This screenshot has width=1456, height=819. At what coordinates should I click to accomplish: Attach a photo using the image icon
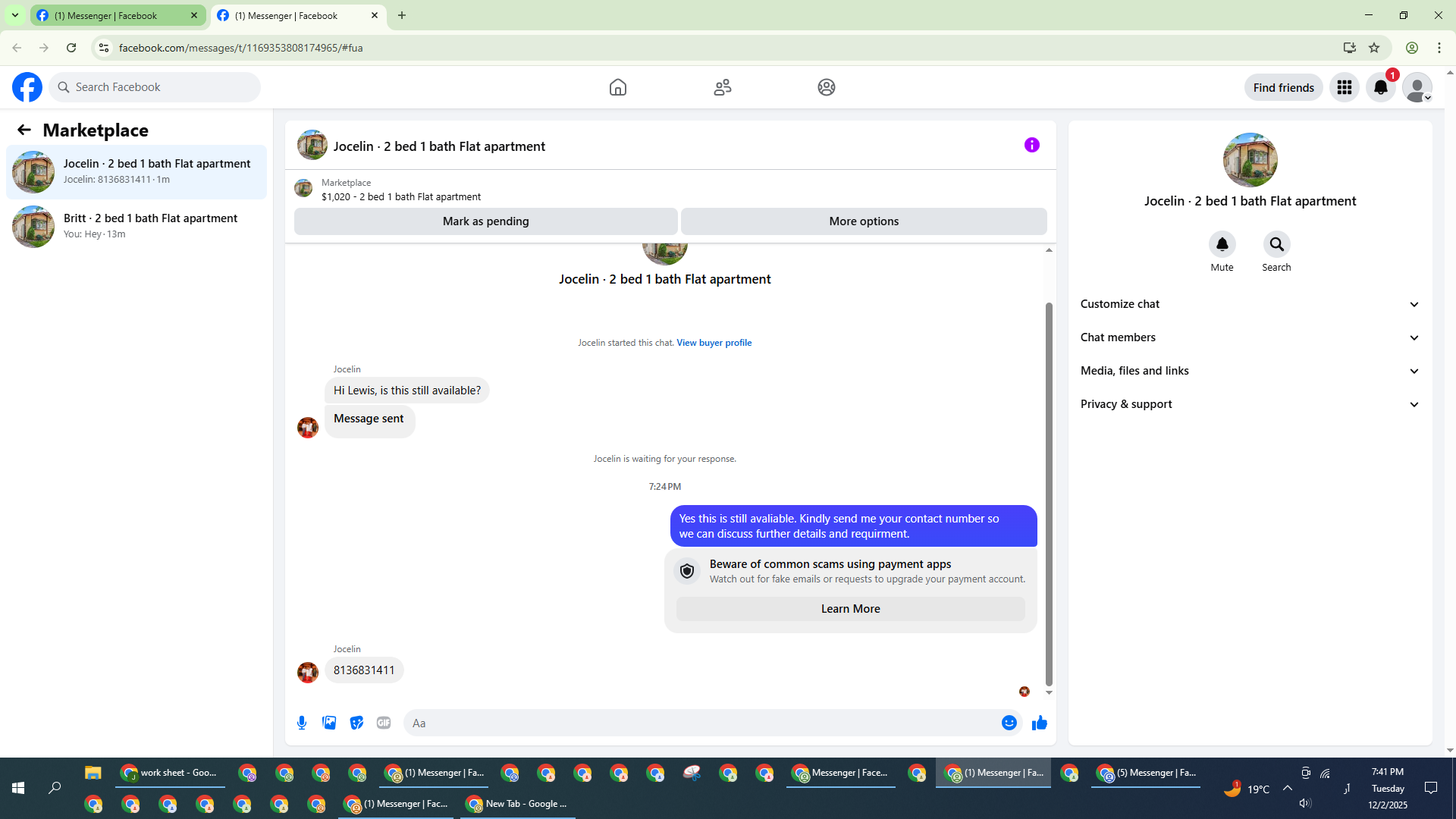[x=329, y=723]
